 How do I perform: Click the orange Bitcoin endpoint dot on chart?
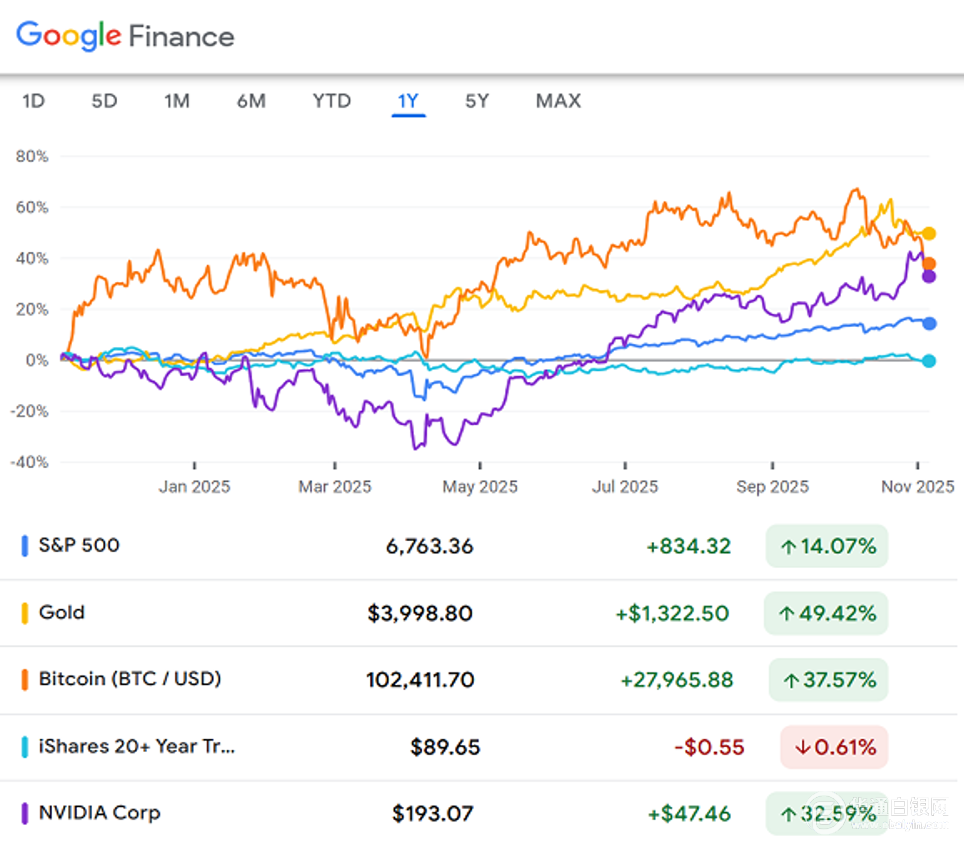[929, 264]
